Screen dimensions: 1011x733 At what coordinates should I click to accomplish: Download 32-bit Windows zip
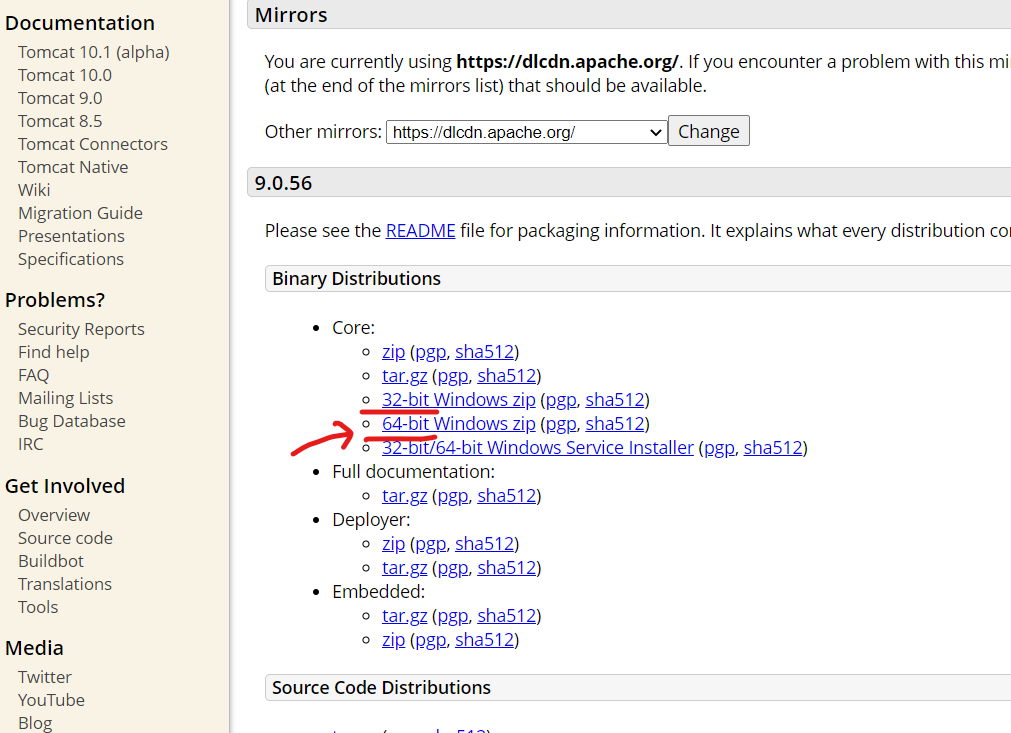click(458, 400)
